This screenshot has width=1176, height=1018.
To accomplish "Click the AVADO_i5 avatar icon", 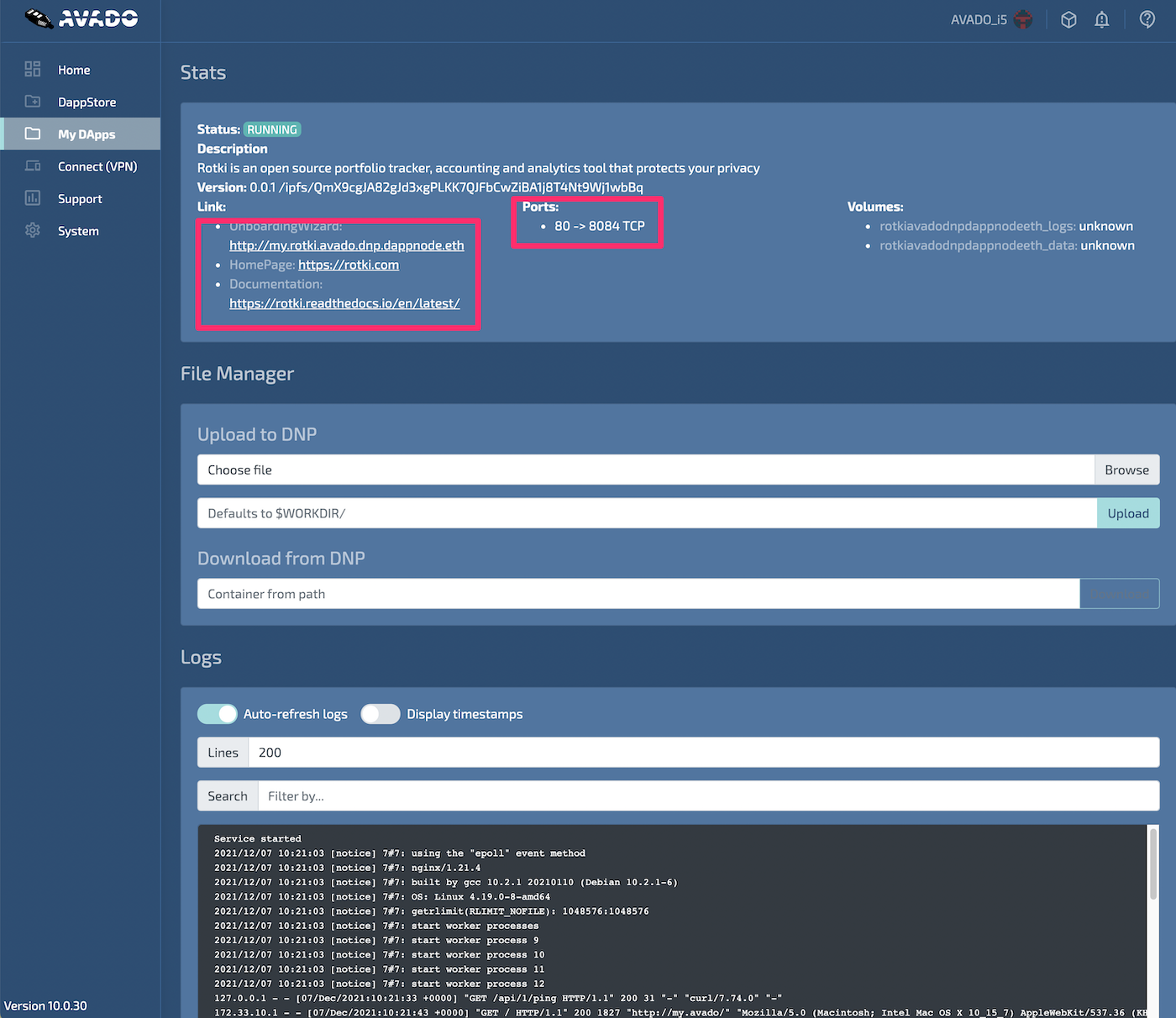I will click(1023, 19).
